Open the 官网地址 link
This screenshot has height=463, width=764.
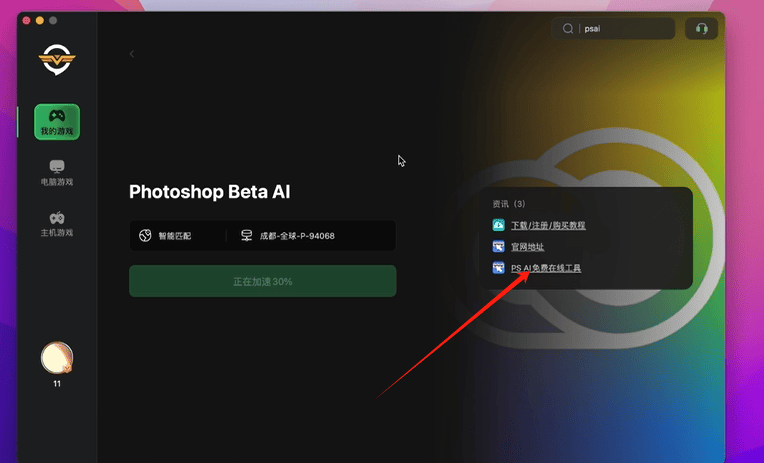[527, 247]
